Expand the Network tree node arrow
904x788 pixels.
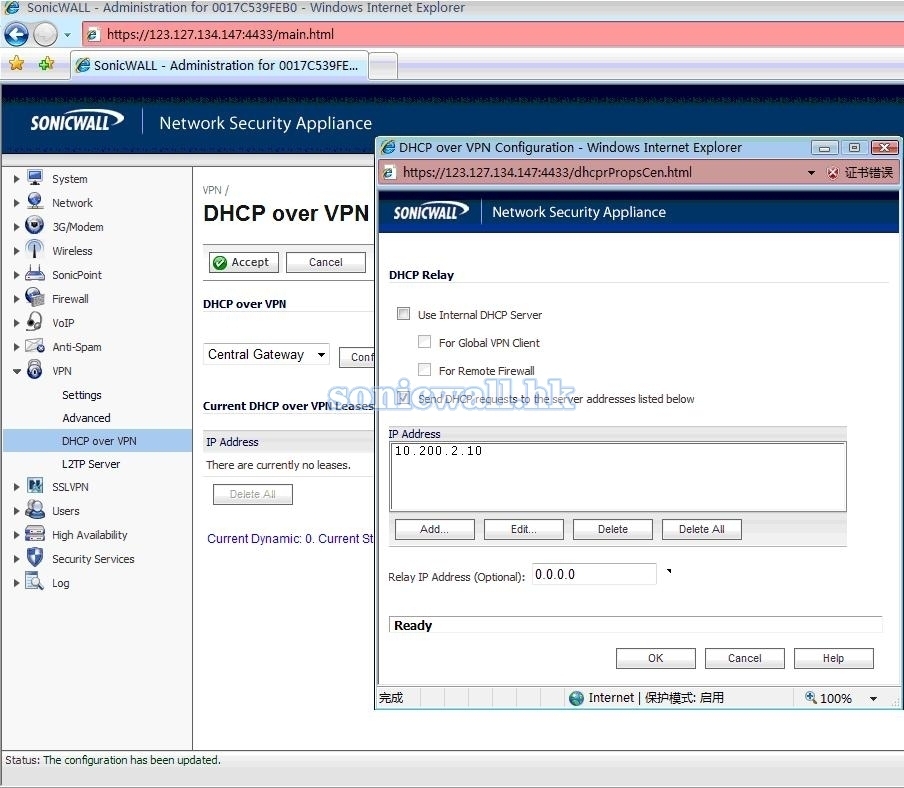[x=17, y=203]
